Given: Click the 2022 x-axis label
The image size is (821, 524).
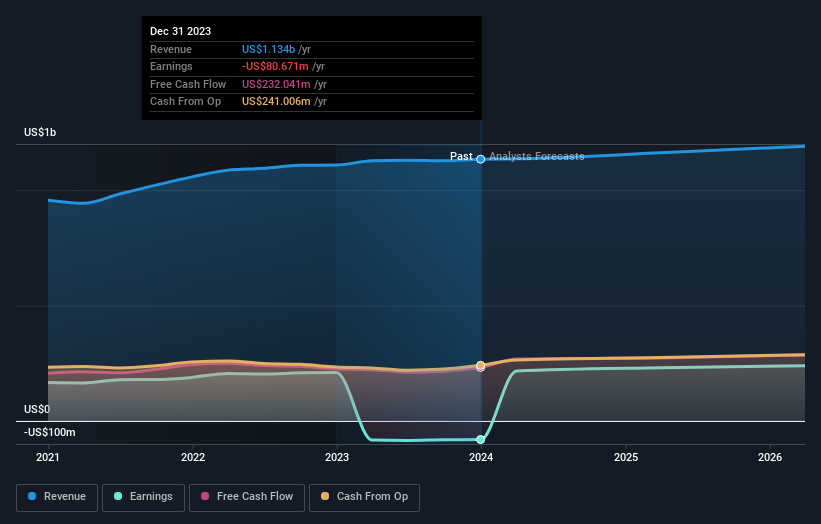Looking at the screenshot, I should 193,457.
